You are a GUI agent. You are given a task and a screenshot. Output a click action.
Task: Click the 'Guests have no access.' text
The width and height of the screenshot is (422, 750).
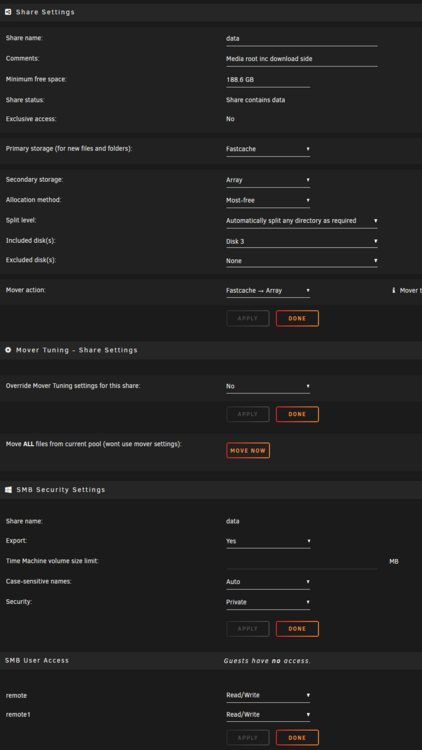tap(267, 661)
